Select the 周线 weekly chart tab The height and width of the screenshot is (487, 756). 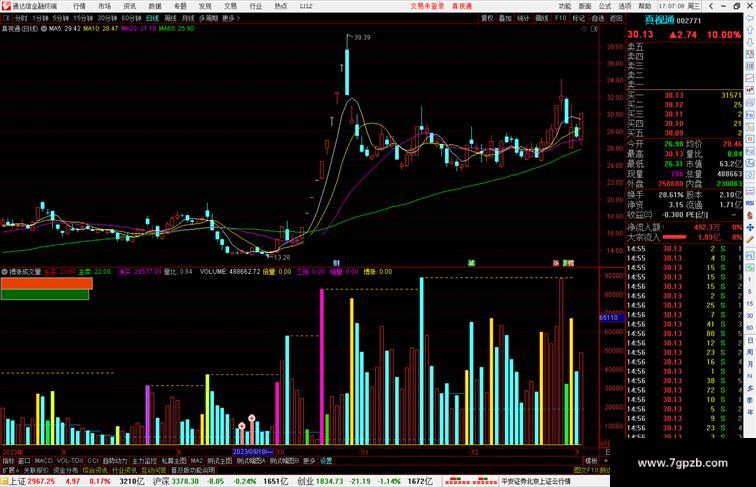[170, 18]
